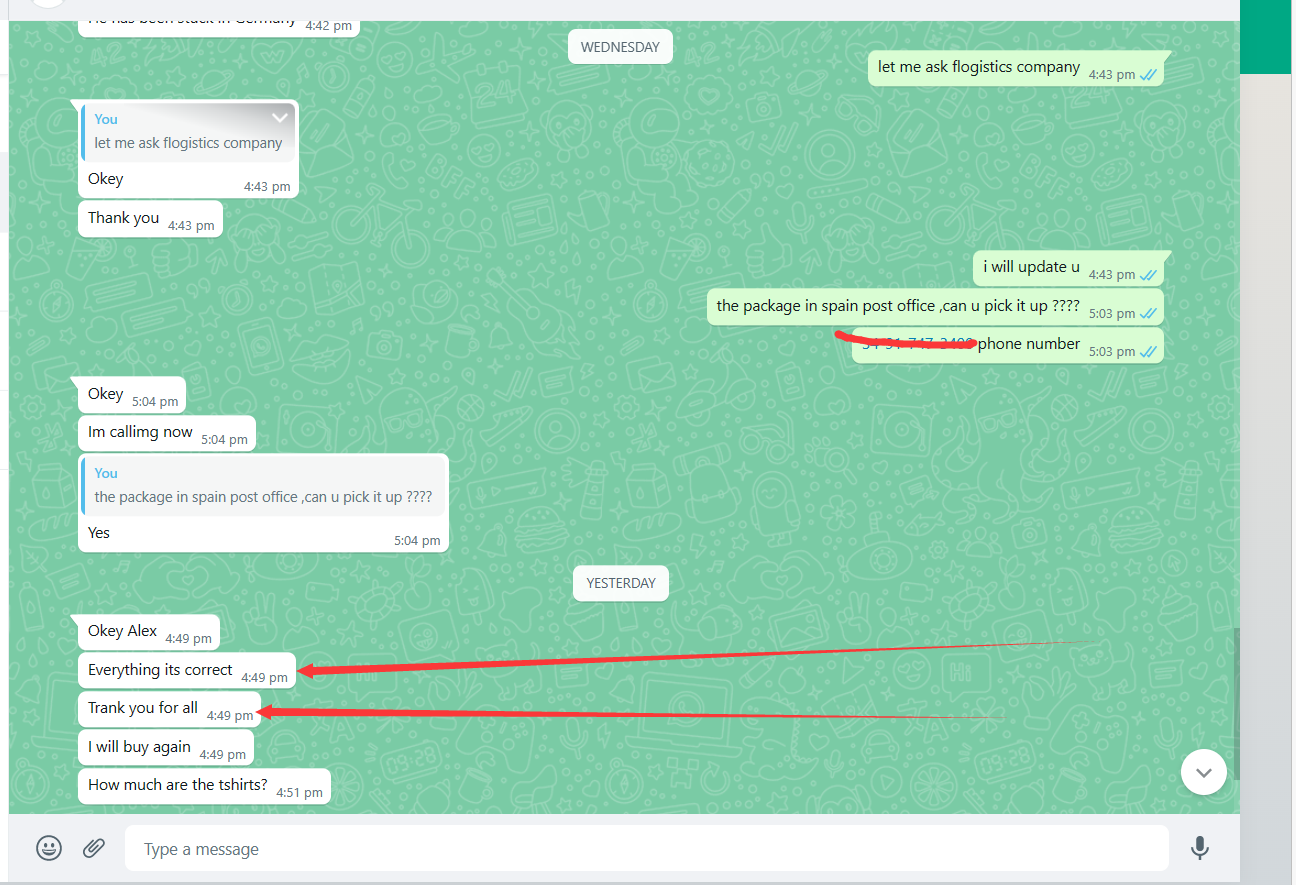Click the YESTERDAY date chip
The height and width of the screenshot is (885, 1296).
[x=620, y=583]
